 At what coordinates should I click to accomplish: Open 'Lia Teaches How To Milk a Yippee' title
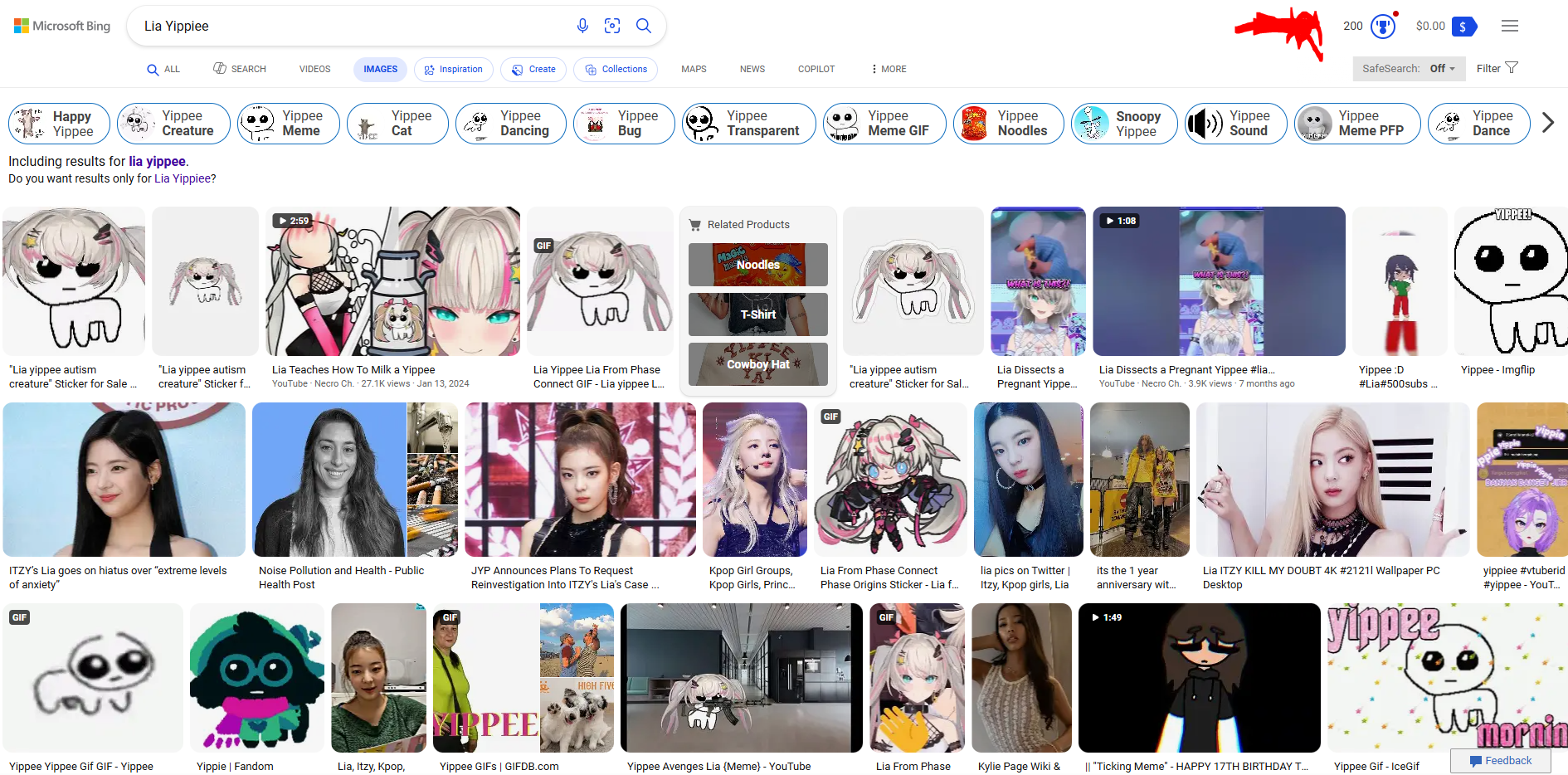[x=353, y=370]
